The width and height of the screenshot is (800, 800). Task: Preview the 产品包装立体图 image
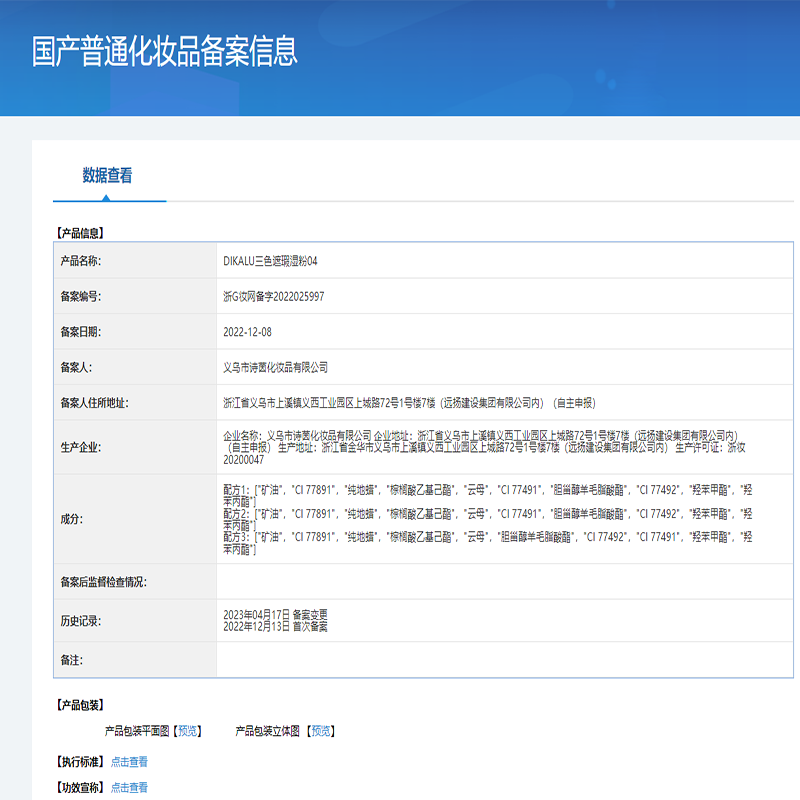[321, 731]
